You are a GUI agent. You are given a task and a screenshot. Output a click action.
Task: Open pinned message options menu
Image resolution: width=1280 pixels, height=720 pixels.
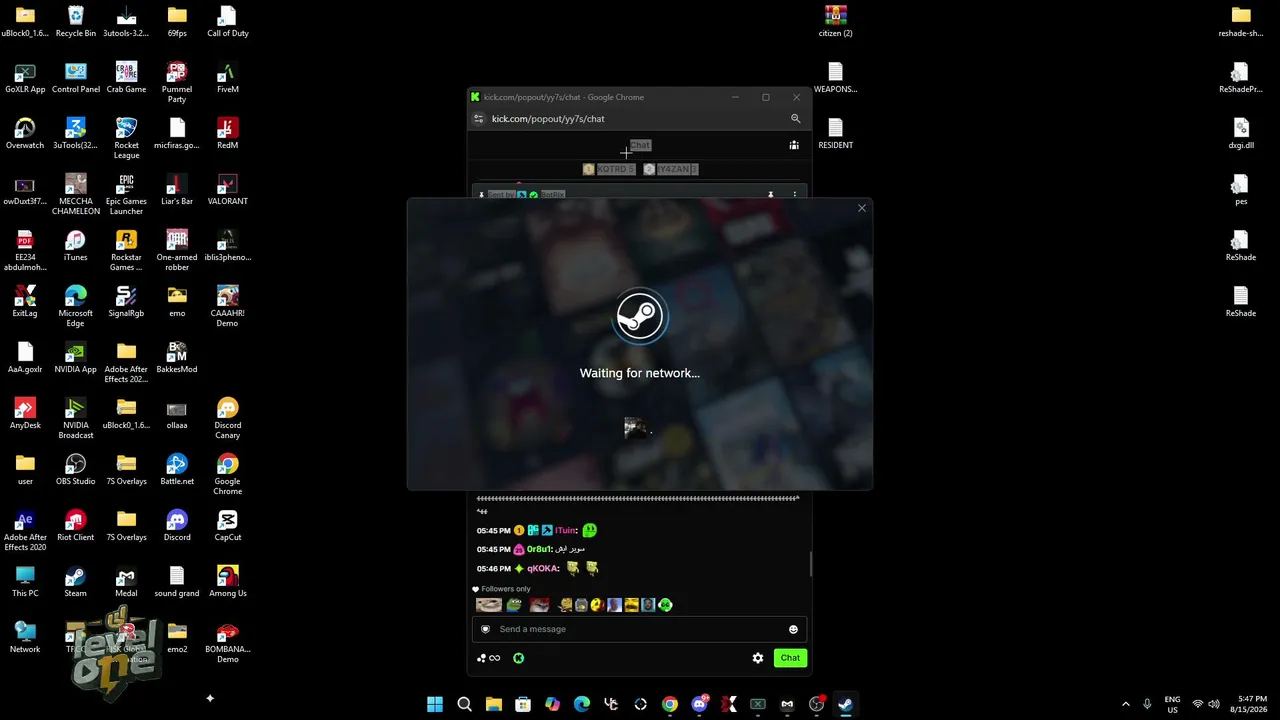pyautogui.click(x=795, y=194)
